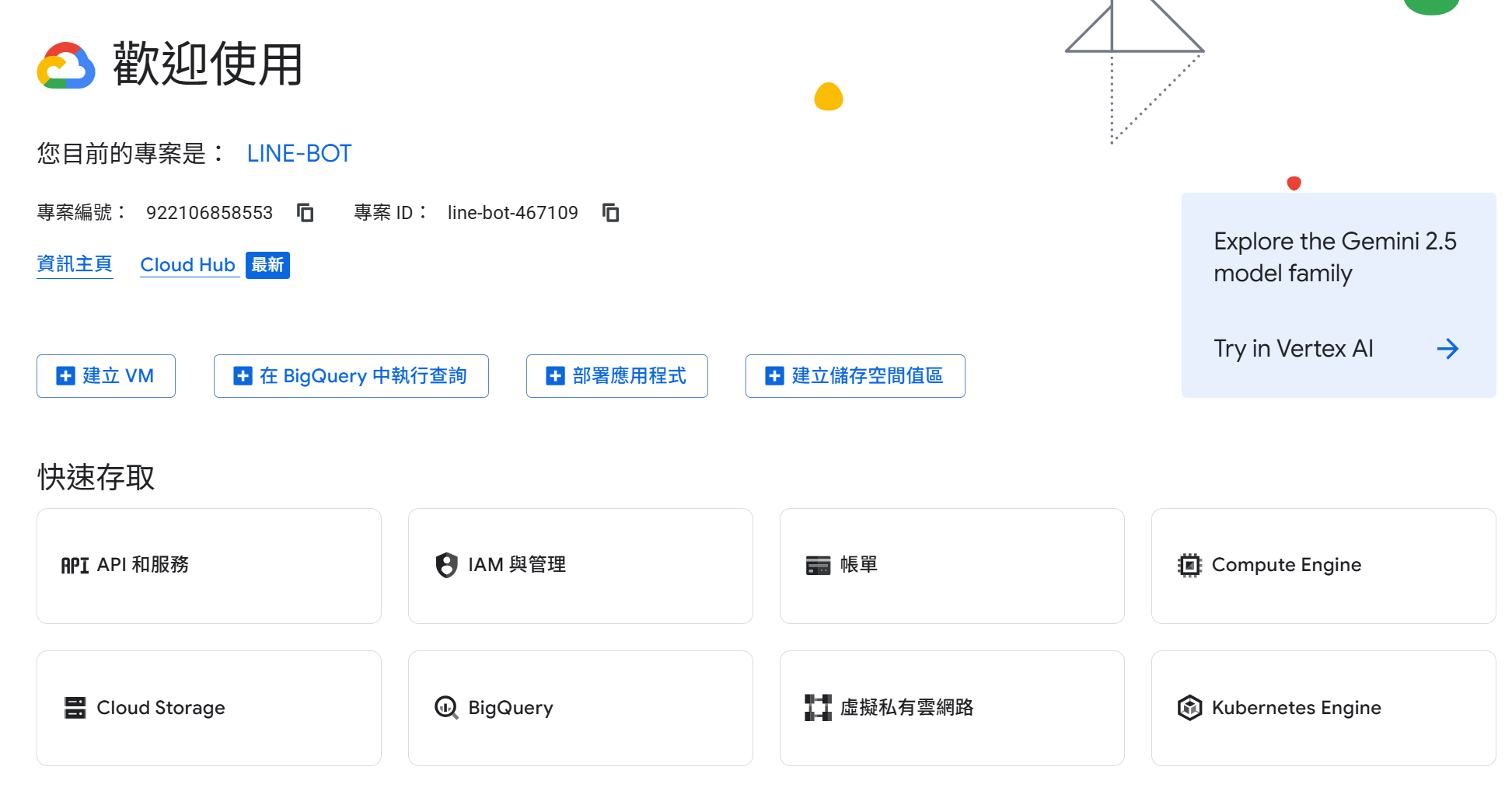Image resolution: width=1512 pixels, height=798 pixels.
Task: Click the API icon in API 和服務 card
Action: [75, 566]
